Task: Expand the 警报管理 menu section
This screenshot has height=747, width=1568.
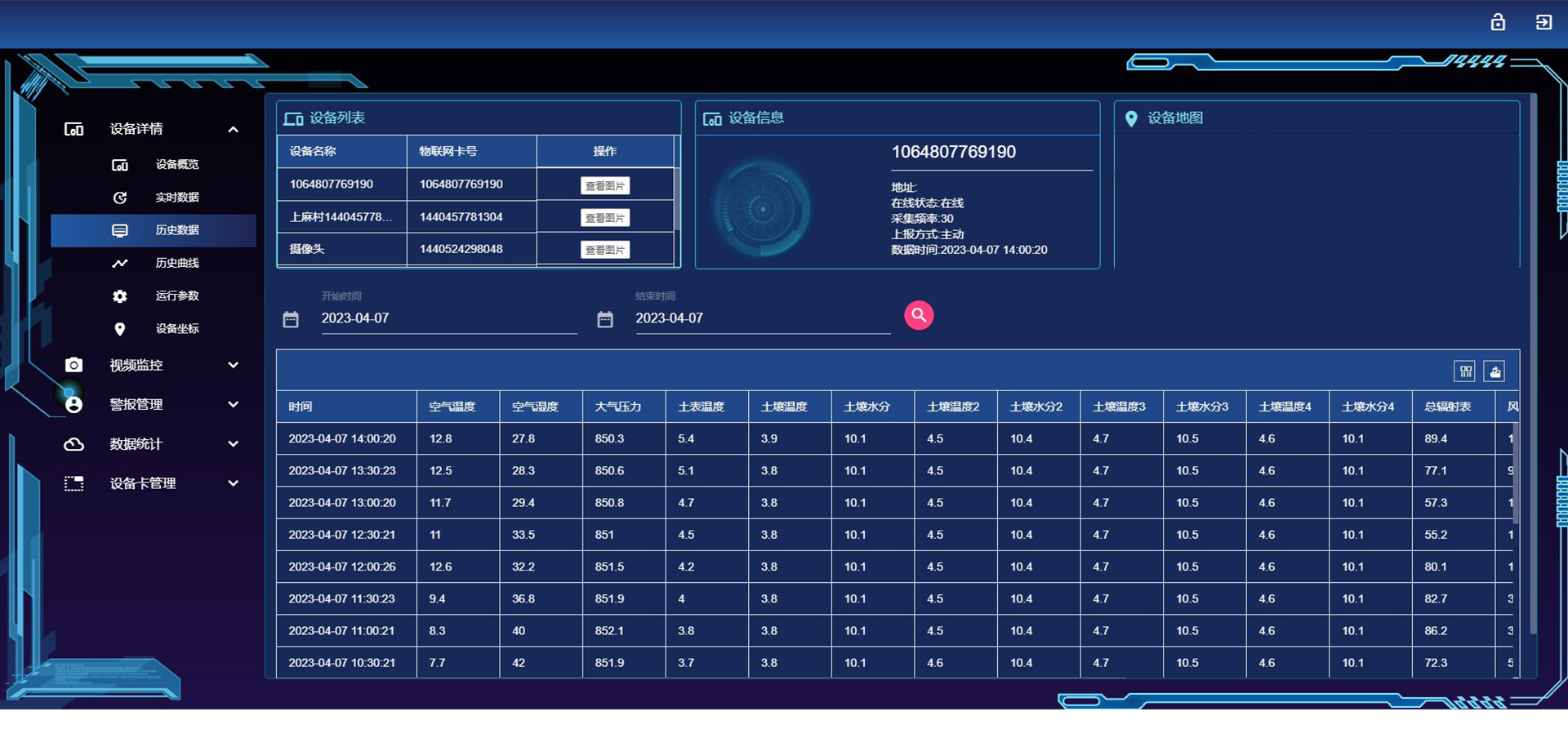Action: 234,404
